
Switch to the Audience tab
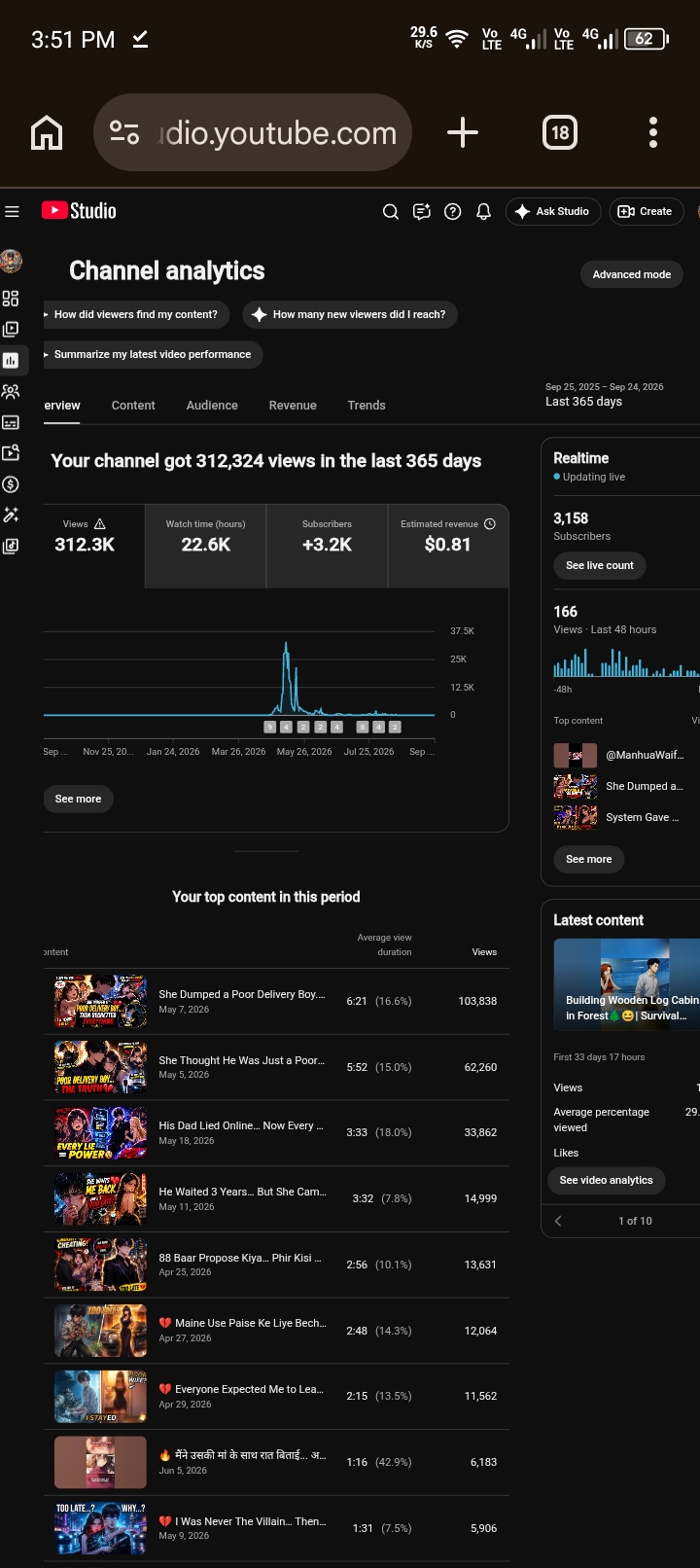click(x=212, y=406)
